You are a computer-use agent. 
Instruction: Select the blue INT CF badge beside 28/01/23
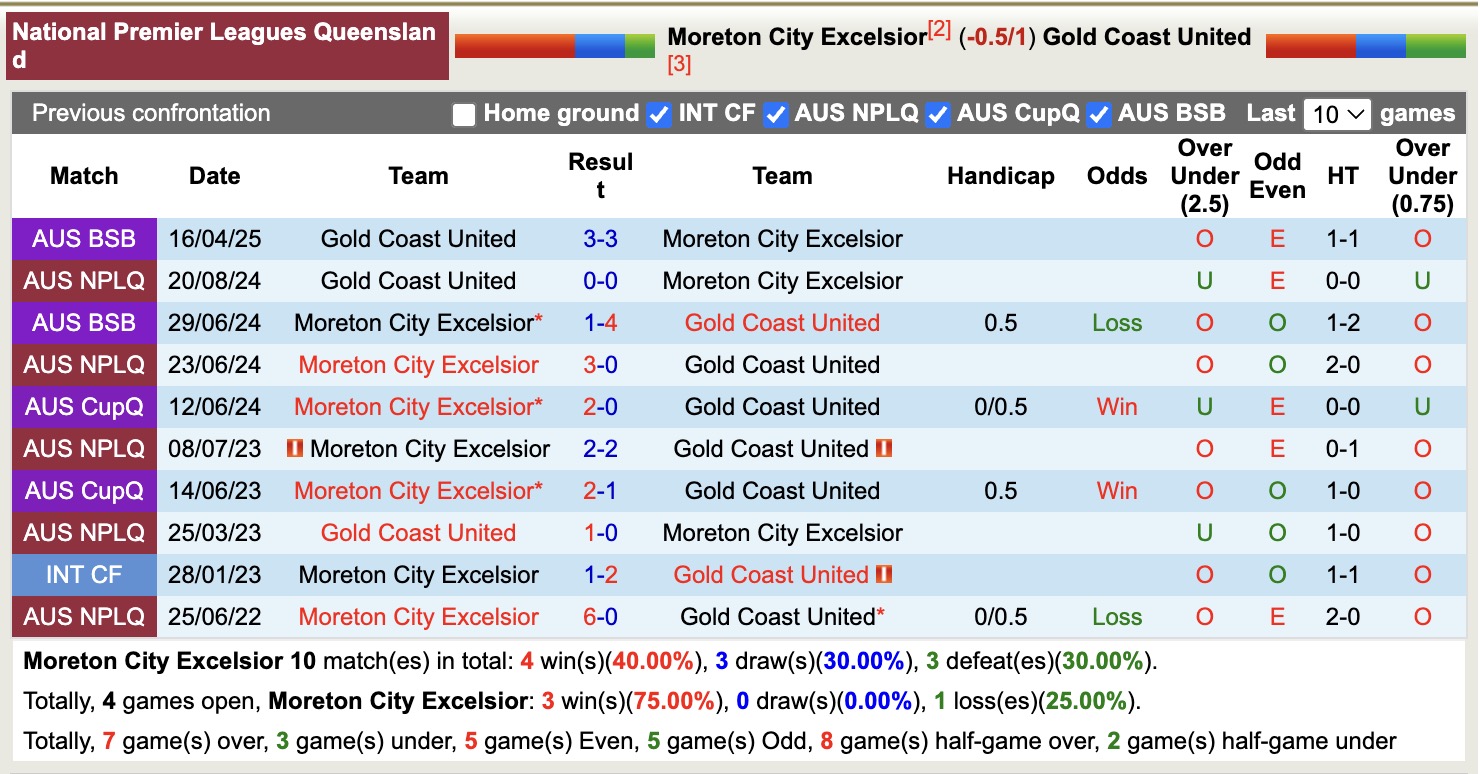[x=84, y=575]
